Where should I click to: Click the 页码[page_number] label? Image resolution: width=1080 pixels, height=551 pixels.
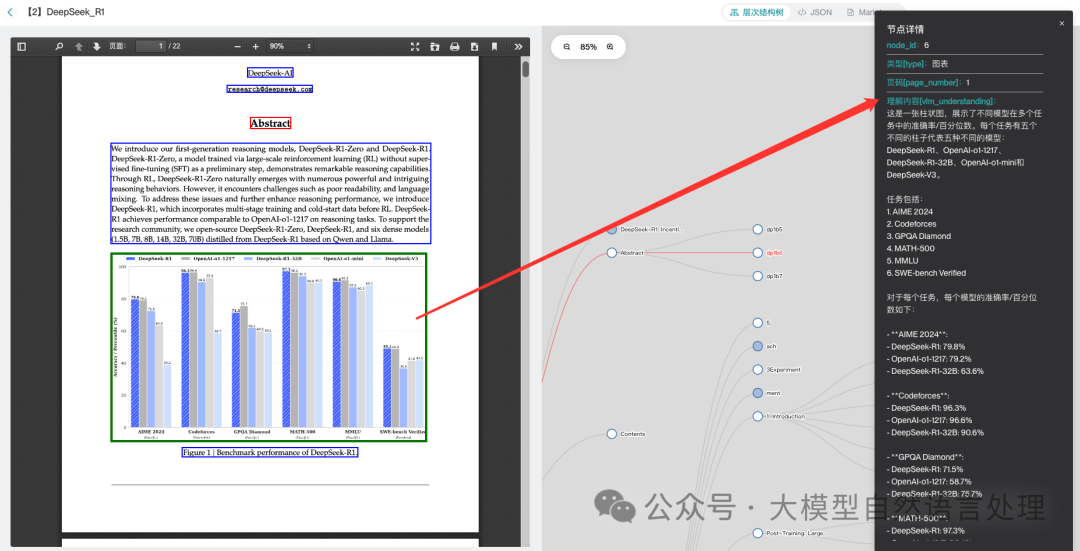(x=924, y=83)
